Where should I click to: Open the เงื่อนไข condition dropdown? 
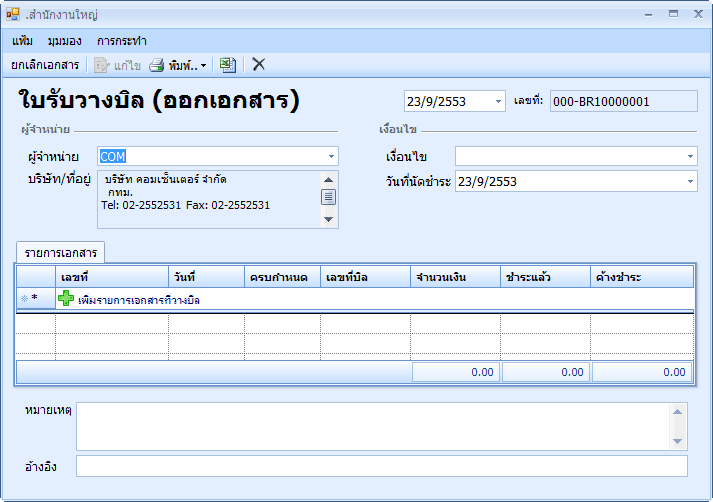pyautogui.click(x=690, y=157)
